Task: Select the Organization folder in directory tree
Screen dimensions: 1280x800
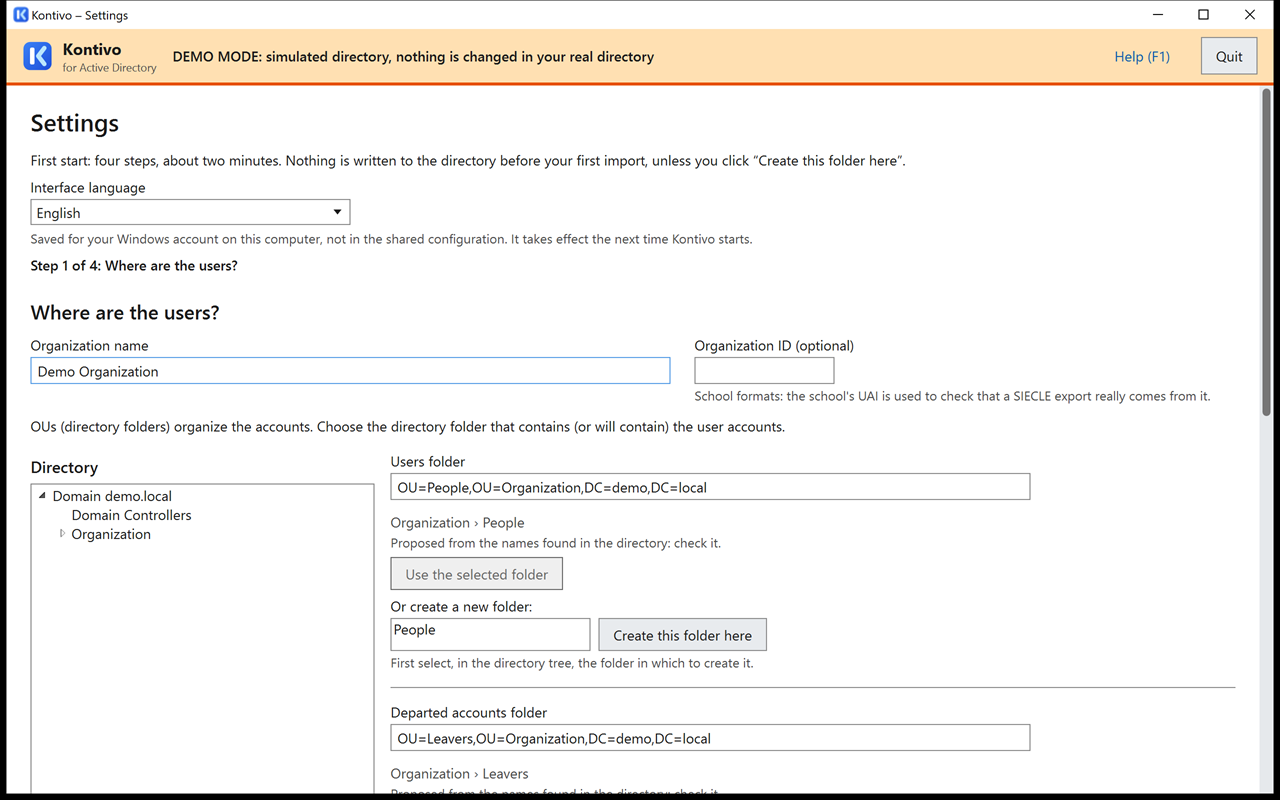Action: 111,534
